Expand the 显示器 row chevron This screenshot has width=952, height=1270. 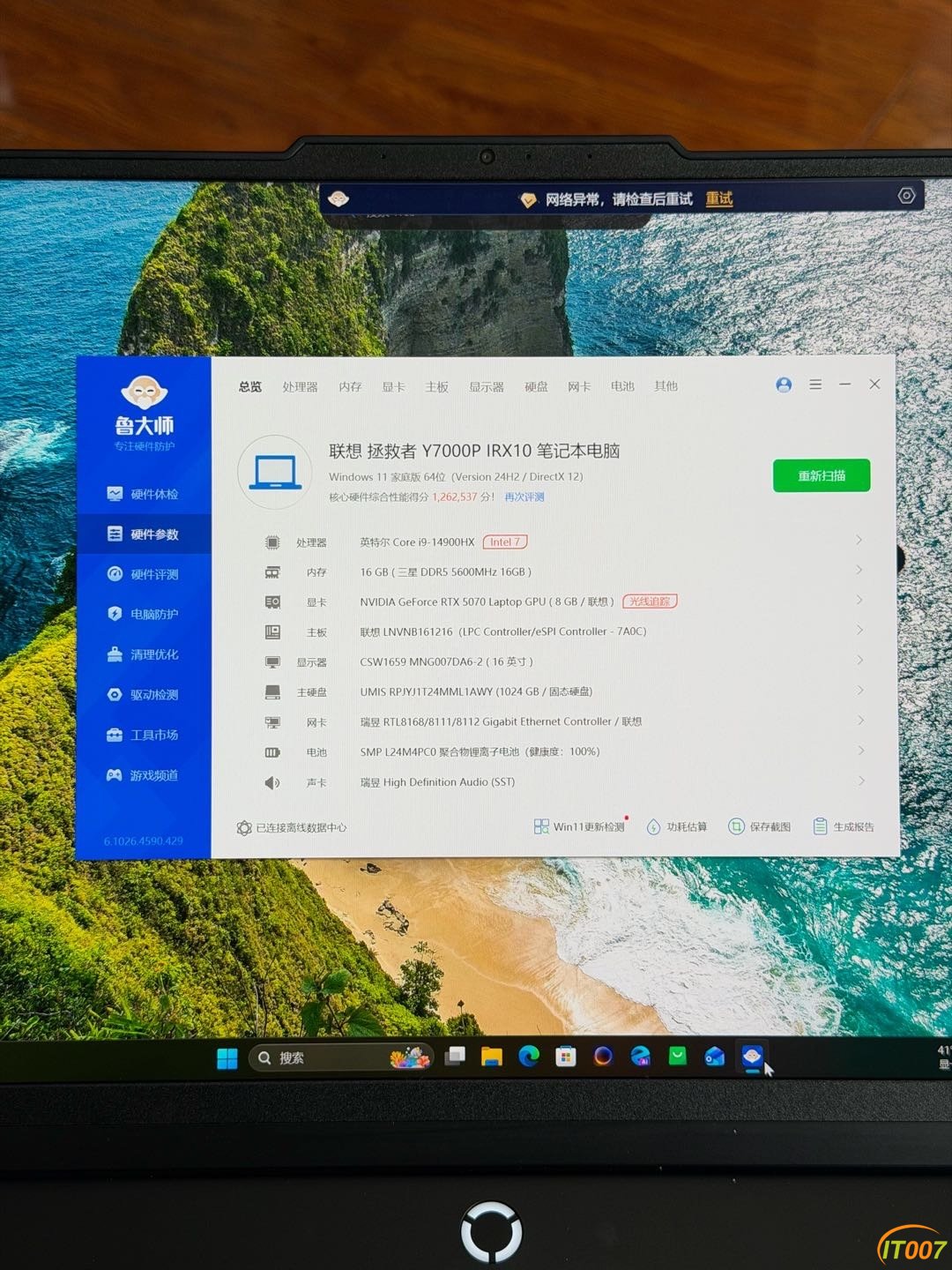click(859, 660)
